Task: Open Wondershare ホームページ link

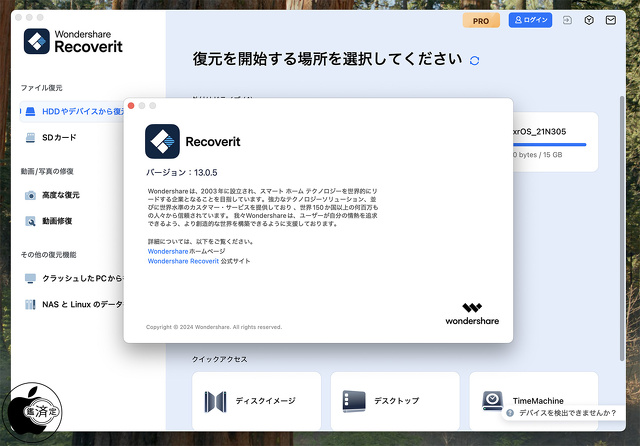Action: pos(186,251)
